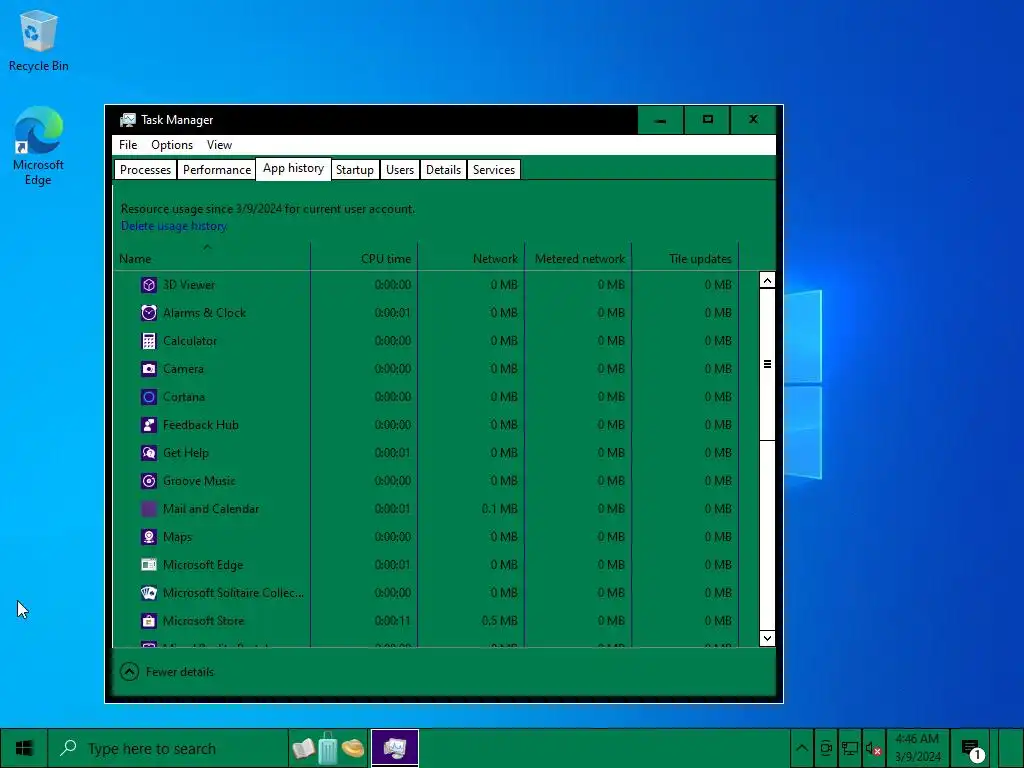Sort by CPU time column header
Viewport: 1024px width, 768px height.
[x=364, y=259]
